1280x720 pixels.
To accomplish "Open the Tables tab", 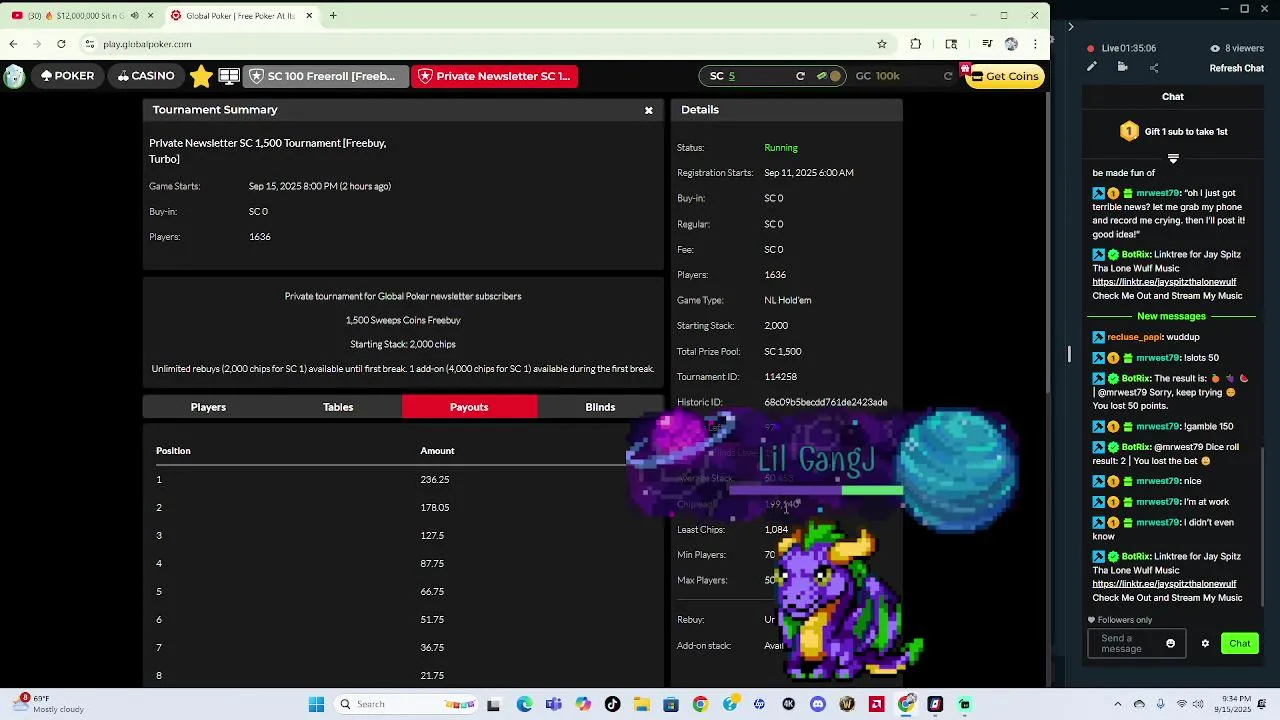I will (x=338, y=407).
